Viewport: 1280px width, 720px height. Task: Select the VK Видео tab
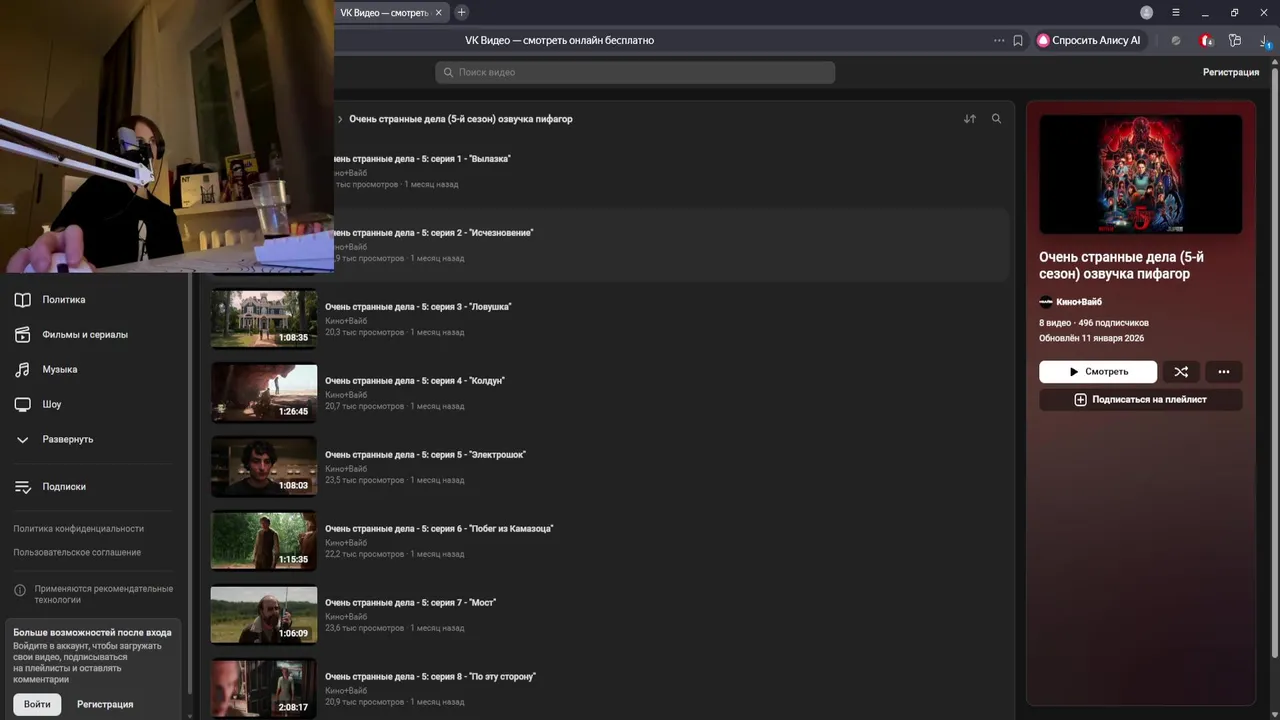coord(385,13)
